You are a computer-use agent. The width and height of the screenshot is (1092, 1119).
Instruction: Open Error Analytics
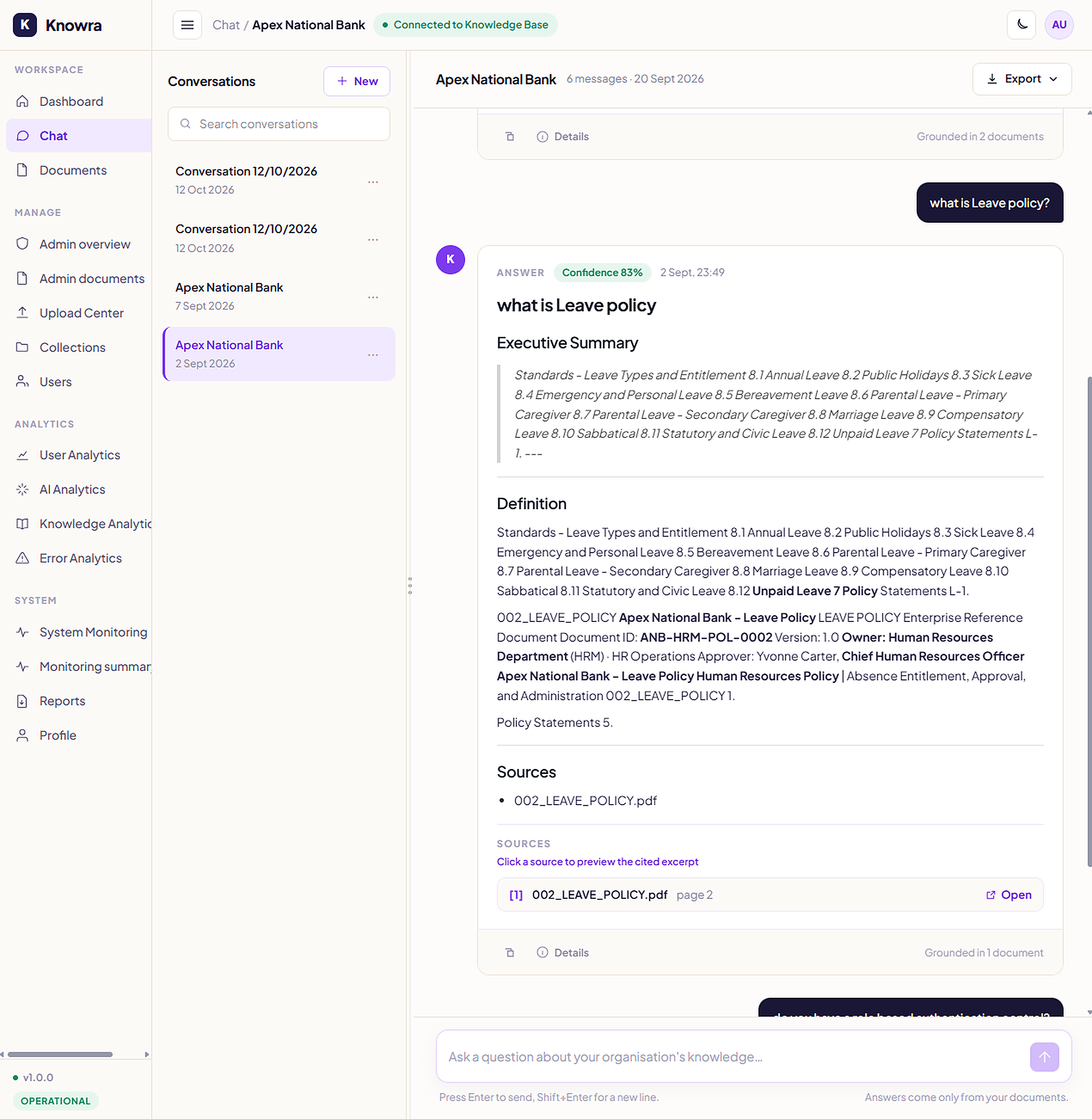(x=79, y=558)
